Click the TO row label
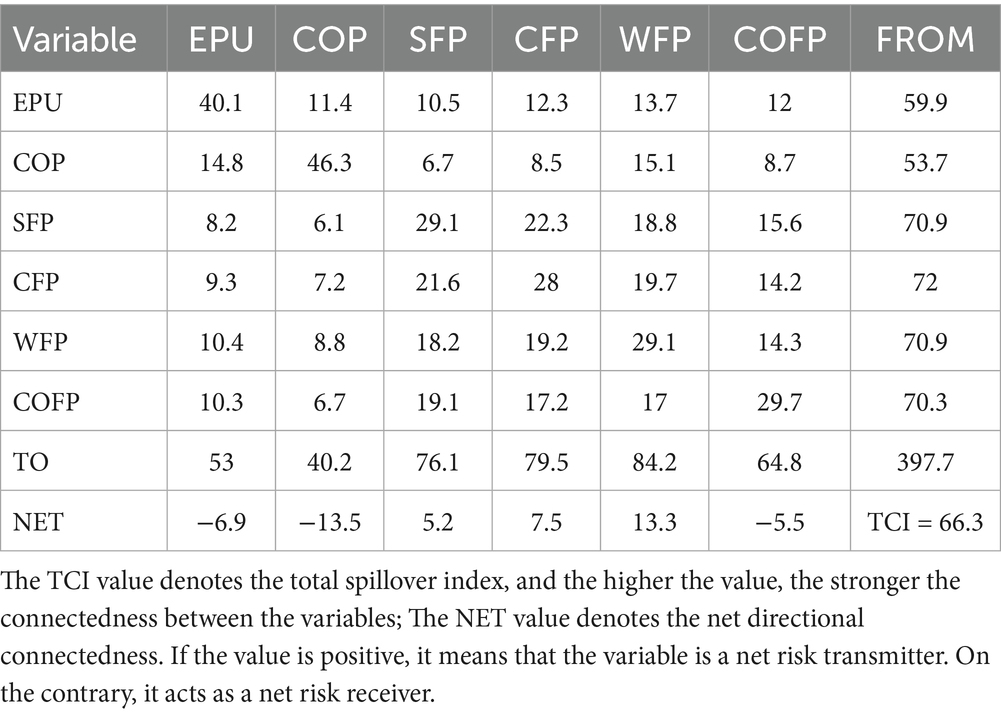 tap(30, 464)
